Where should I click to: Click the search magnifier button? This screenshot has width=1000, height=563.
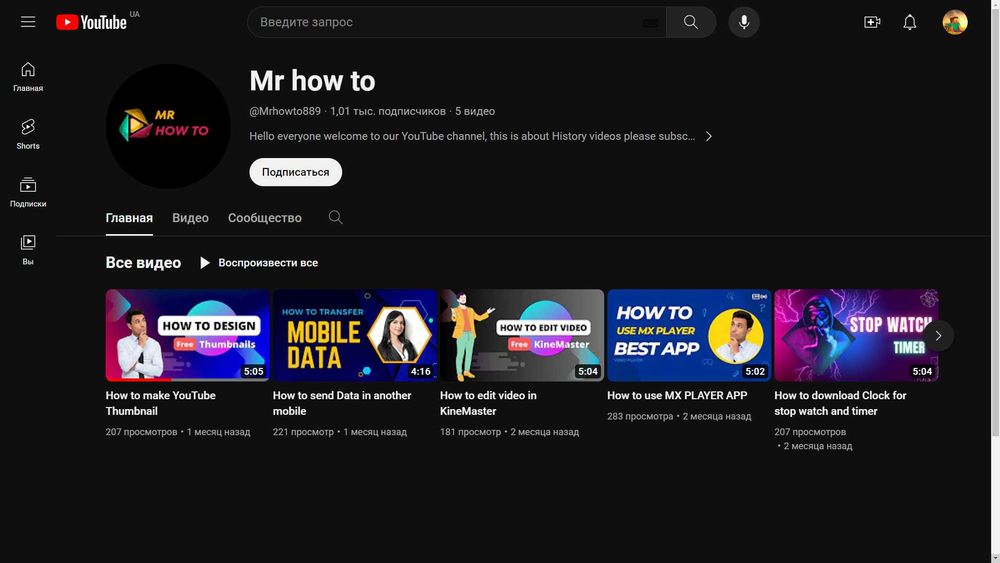pos(691,22)
